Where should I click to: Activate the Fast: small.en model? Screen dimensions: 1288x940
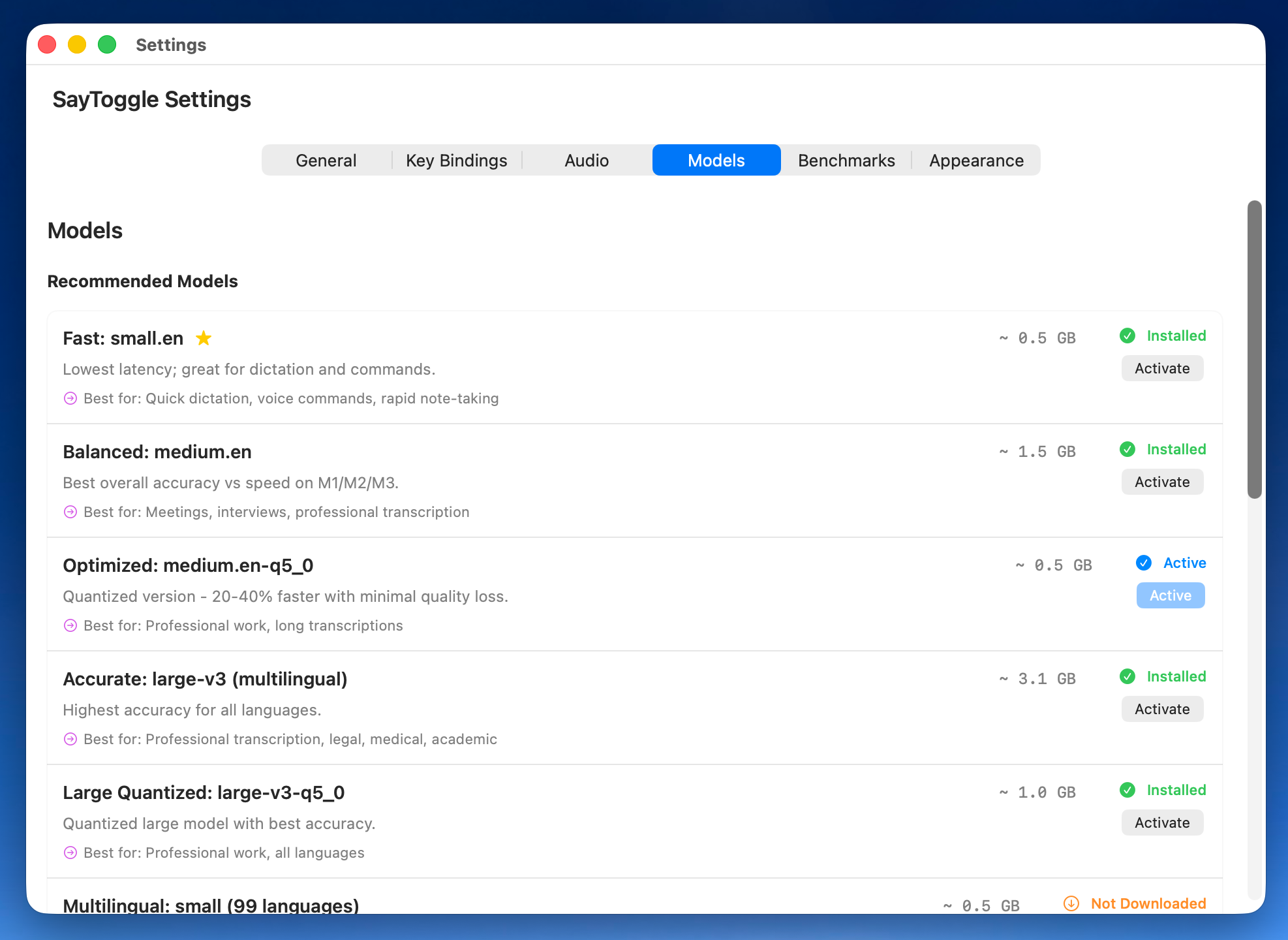coord(1161,368)
